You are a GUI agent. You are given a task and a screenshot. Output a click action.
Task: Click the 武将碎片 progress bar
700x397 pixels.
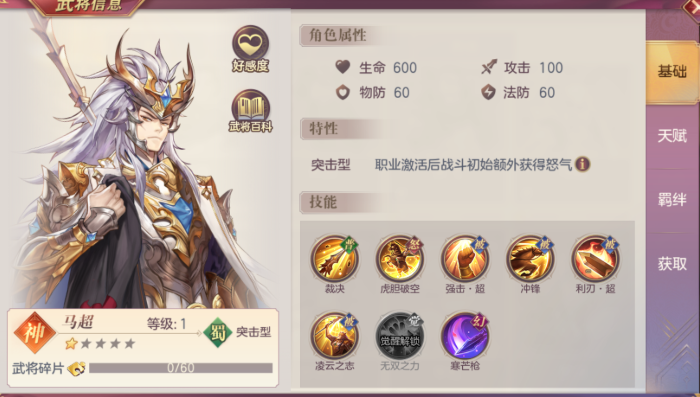point(181,368)
